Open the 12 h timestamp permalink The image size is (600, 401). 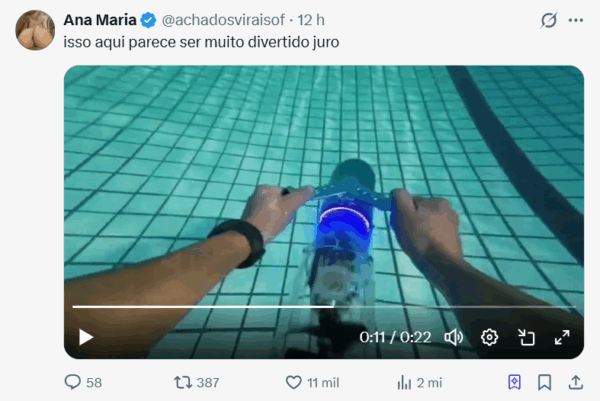pyautogui.click(x=311, y=20)
